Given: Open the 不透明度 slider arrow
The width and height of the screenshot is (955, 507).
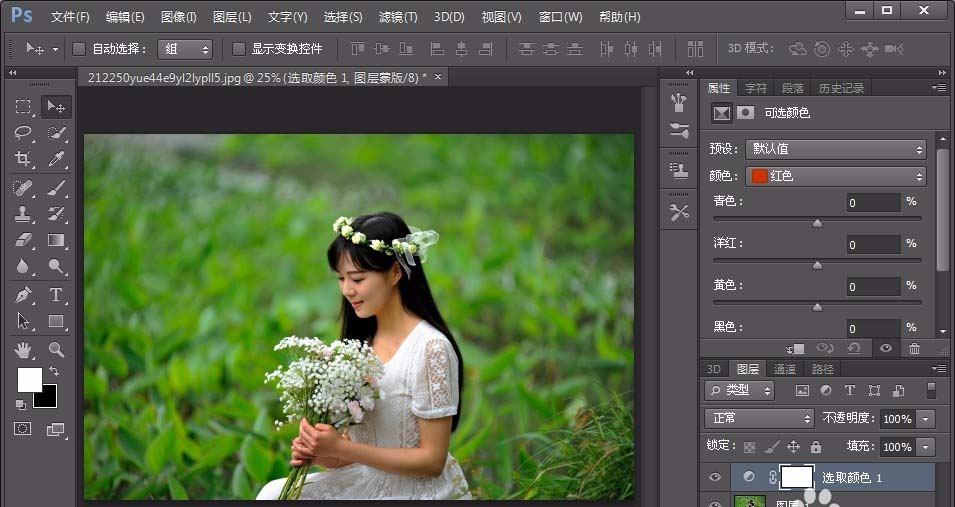Looking at the screenshot, I should point(926,419).
